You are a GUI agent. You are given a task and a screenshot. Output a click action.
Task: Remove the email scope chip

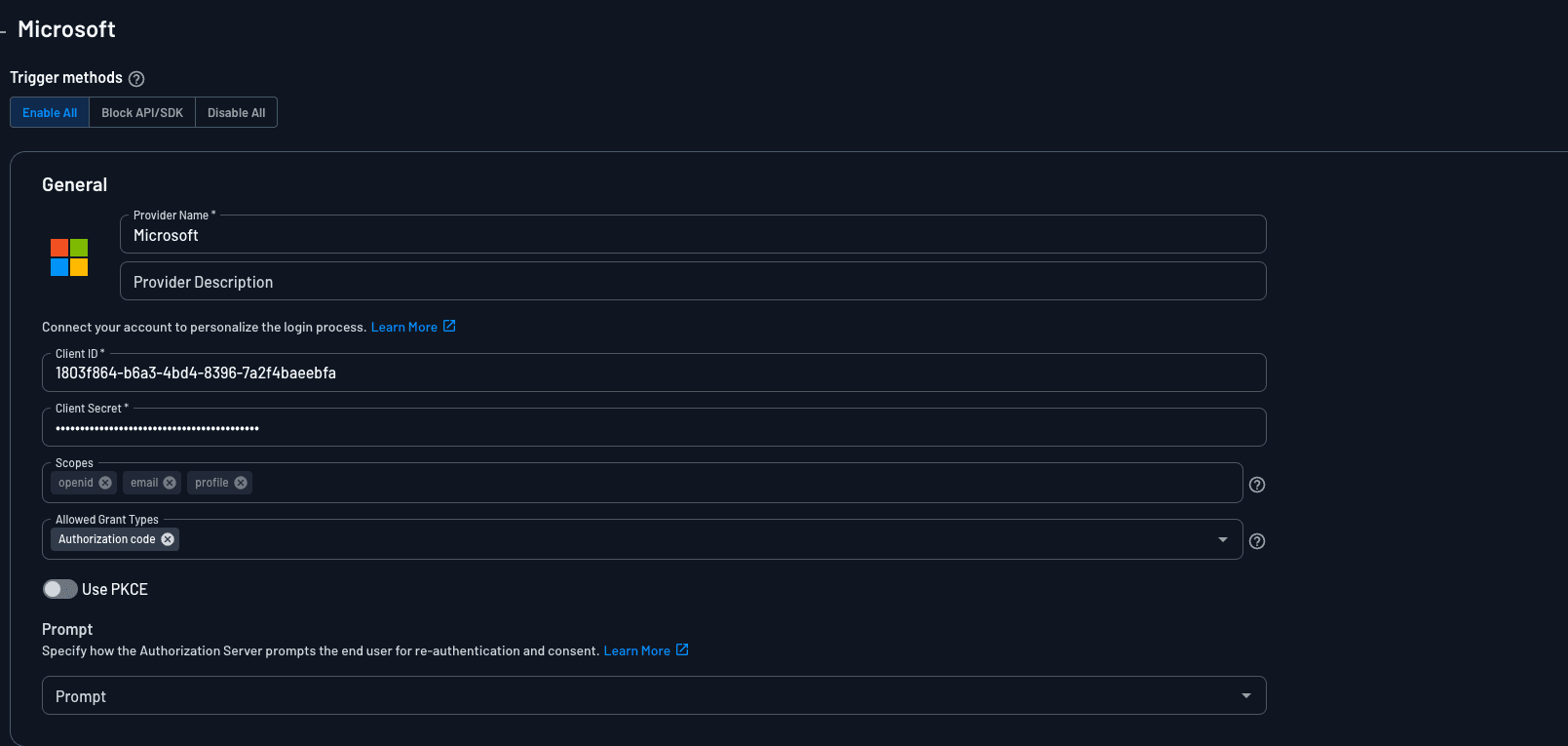click(x=170, y=483)
